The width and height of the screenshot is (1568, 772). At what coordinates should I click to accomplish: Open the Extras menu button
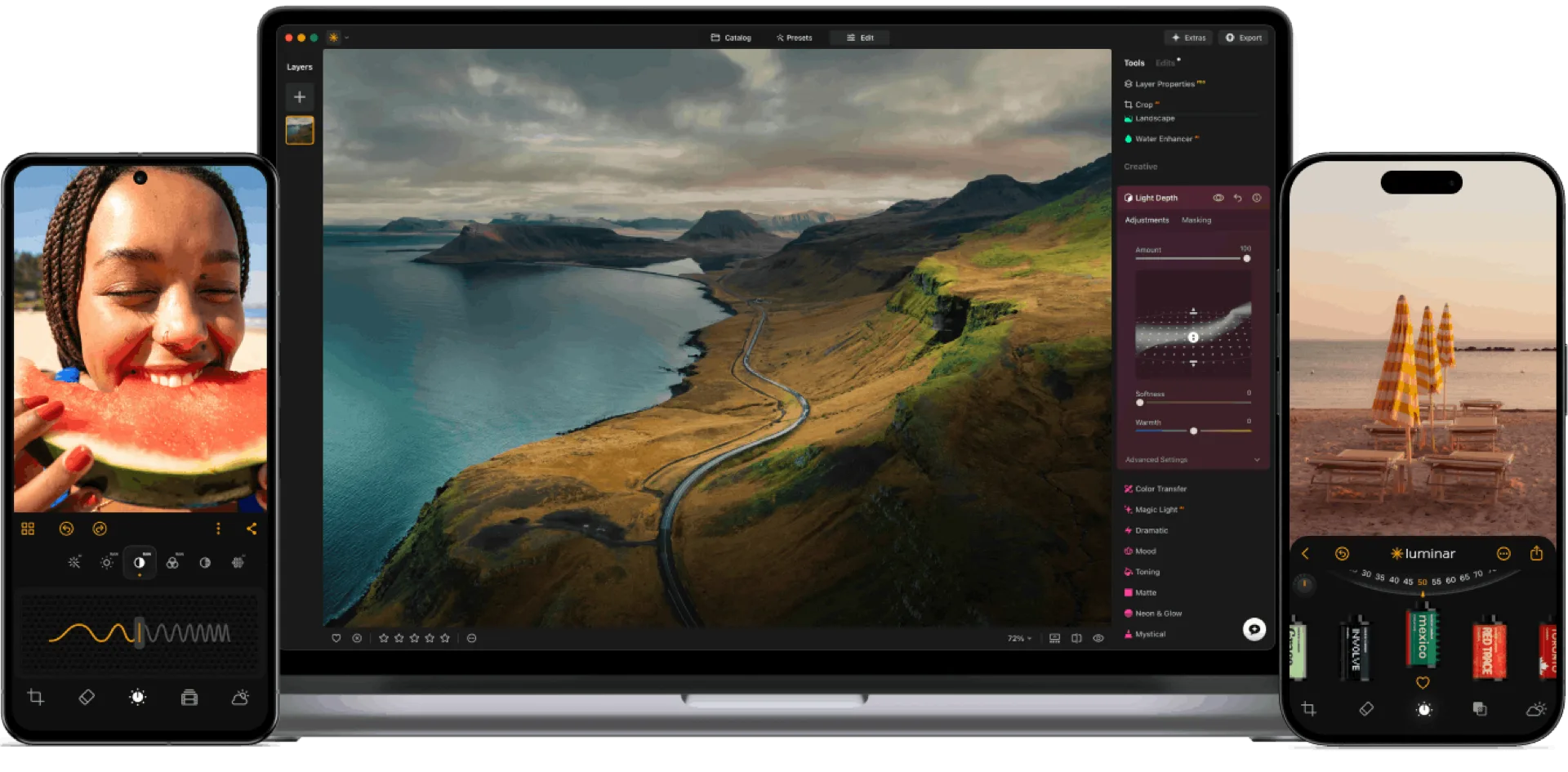click(x=1188, y=38)
